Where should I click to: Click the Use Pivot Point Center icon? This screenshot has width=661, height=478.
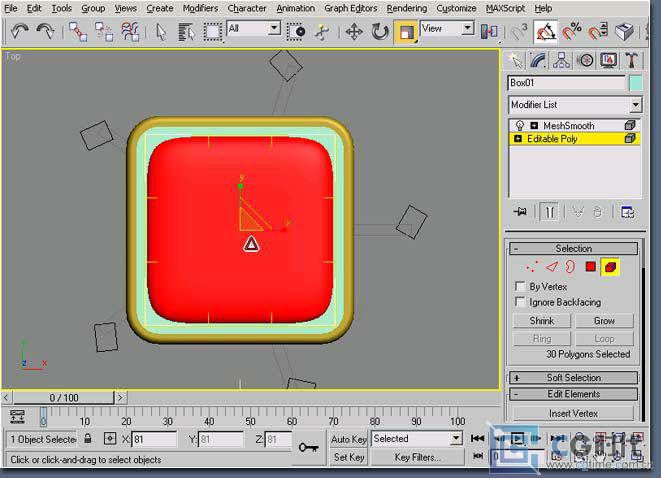point(489,32)
